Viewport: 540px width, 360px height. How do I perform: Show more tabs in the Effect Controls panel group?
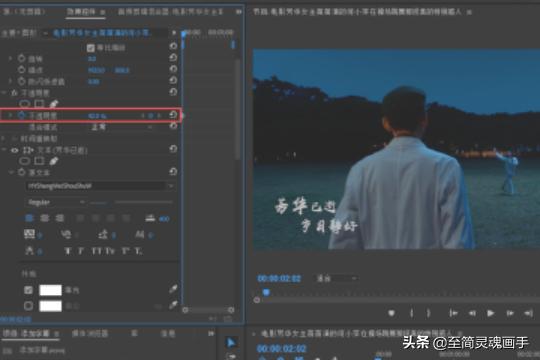239,12
